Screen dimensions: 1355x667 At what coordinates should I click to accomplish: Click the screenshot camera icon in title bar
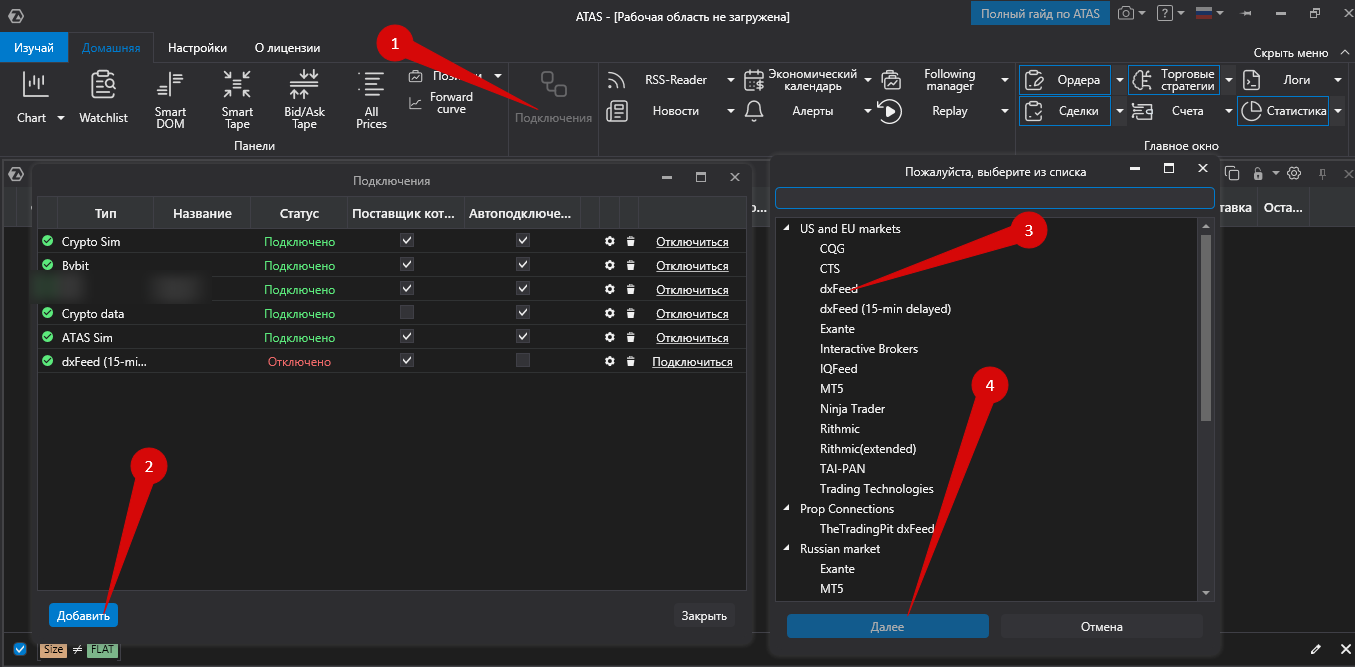1126,13
